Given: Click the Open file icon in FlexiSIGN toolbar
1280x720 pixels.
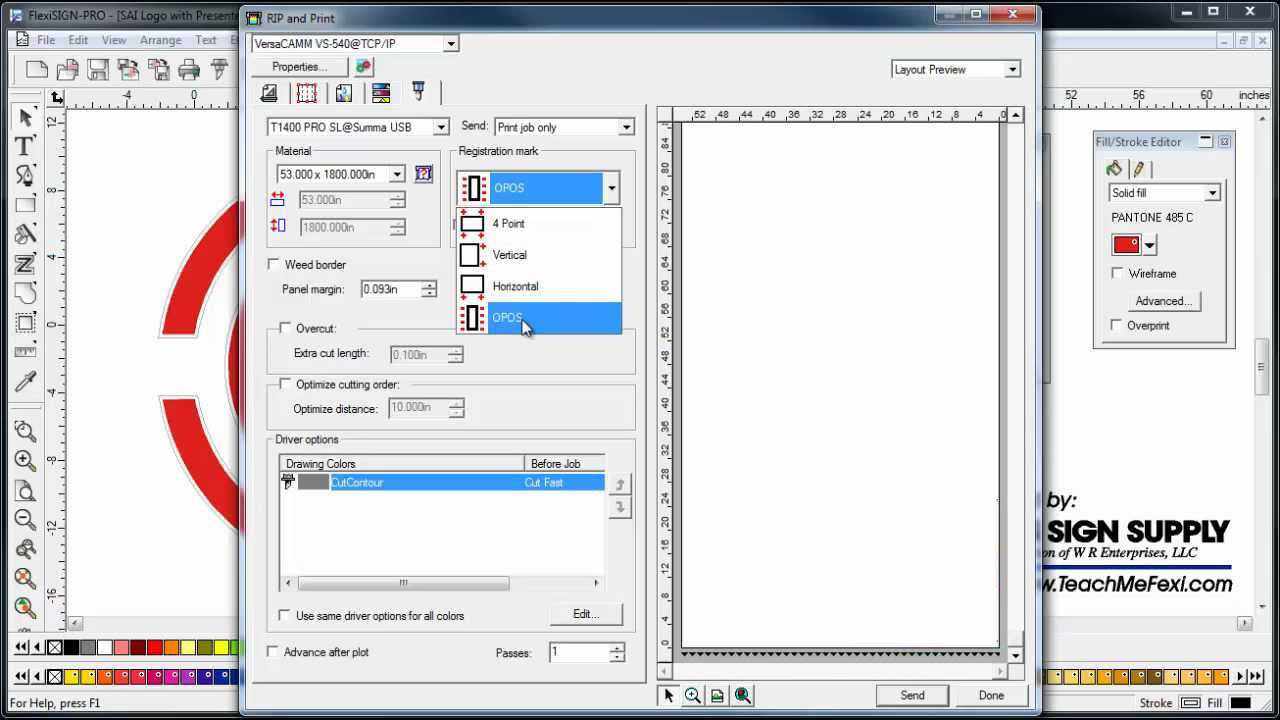Looking at the screenshot, I should click(67, 69).
